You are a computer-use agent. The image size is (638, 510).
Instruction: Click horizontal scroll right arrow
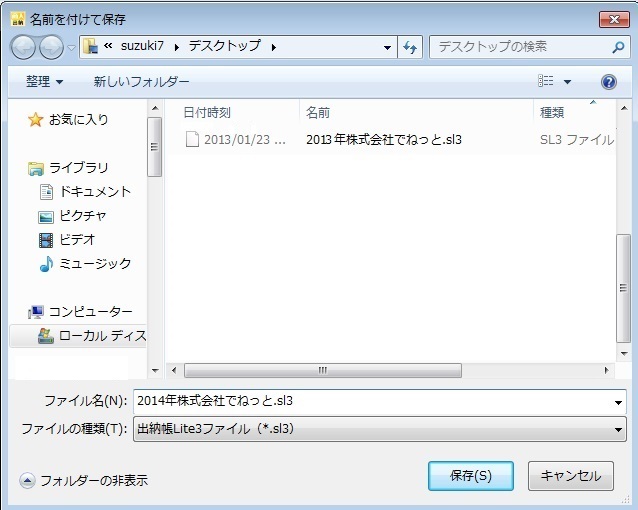pyautogui.click(x=606, y=370)
